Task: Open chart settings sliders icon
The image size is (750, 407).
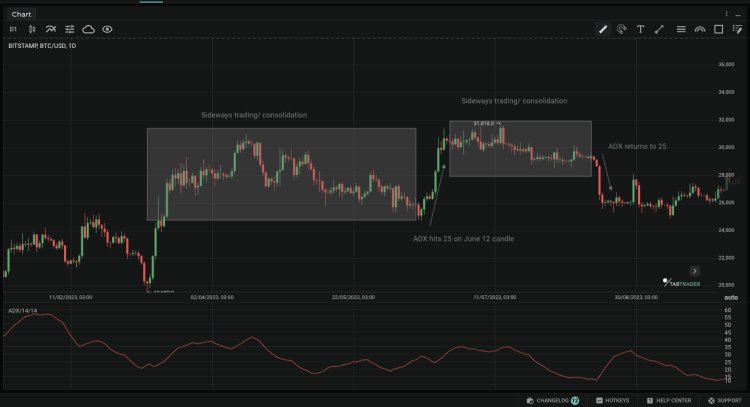Action: [69, 29]
